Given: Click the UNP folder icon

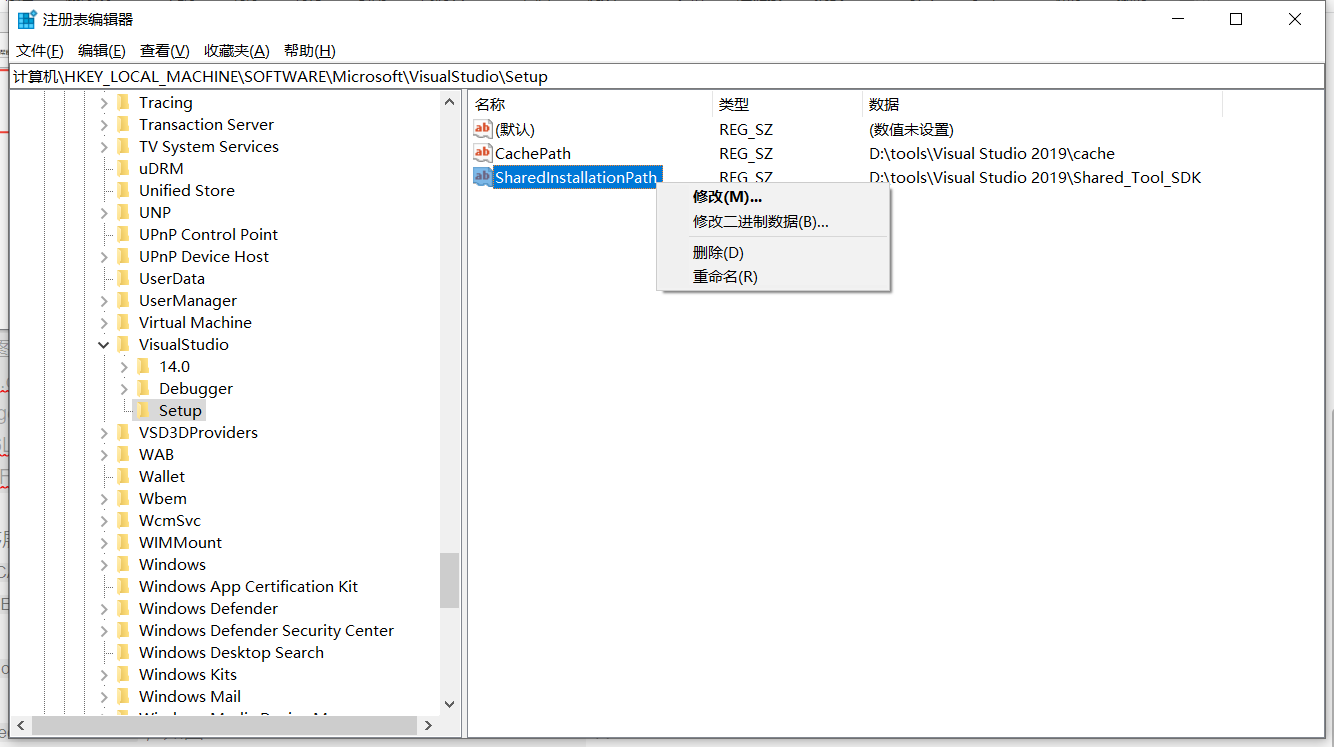Looking at the screenshot, I should click(123, 212).
